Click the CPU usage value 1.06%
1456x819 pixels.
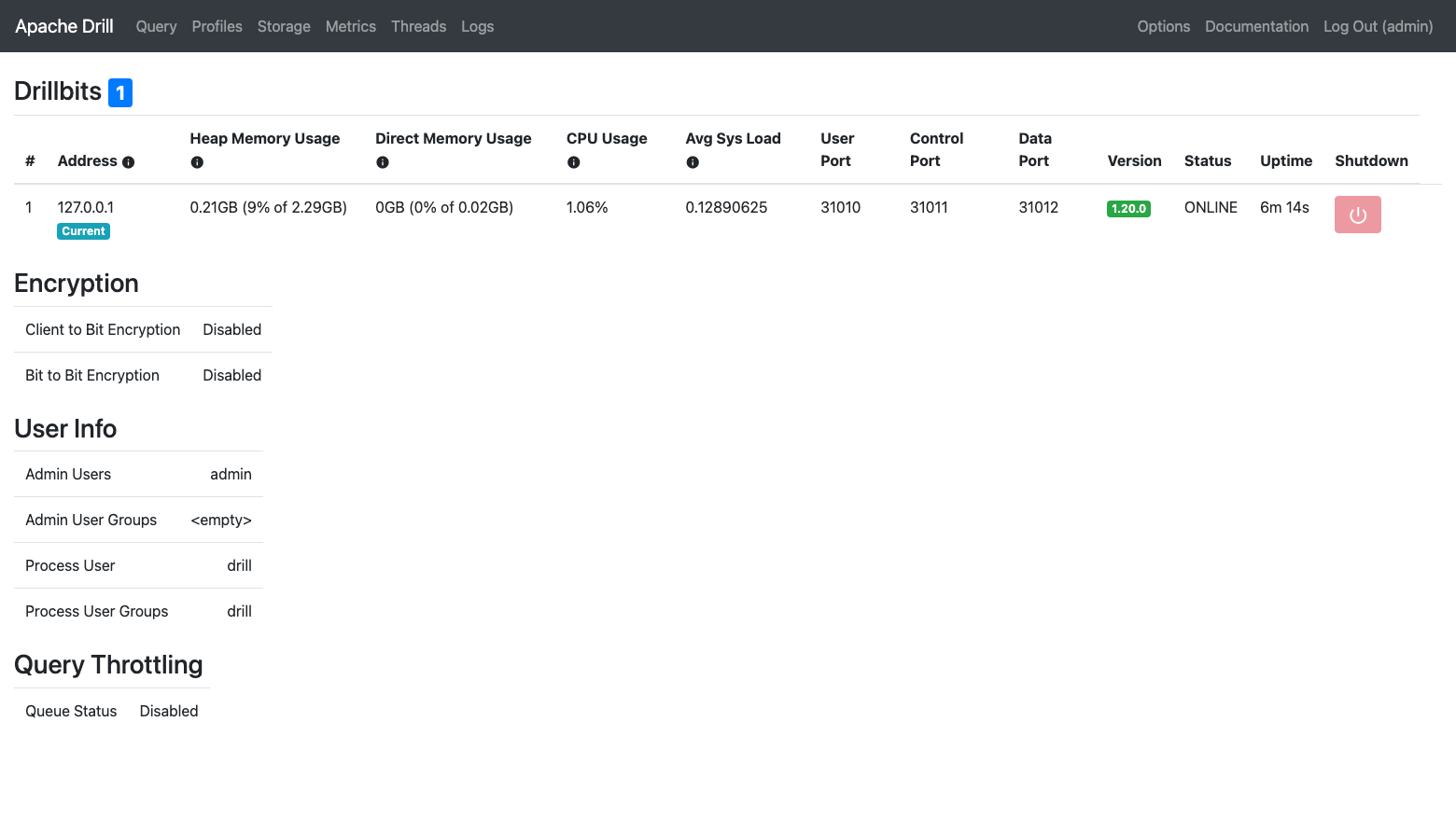pos(587,207)
